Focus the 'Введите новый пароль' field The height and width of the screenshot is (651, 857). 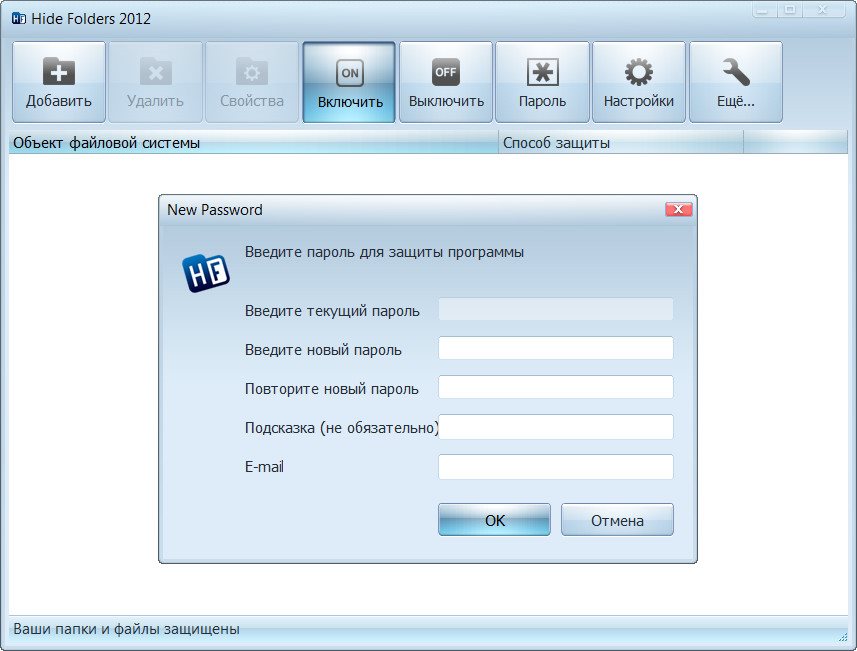click(x=555, y=348)
